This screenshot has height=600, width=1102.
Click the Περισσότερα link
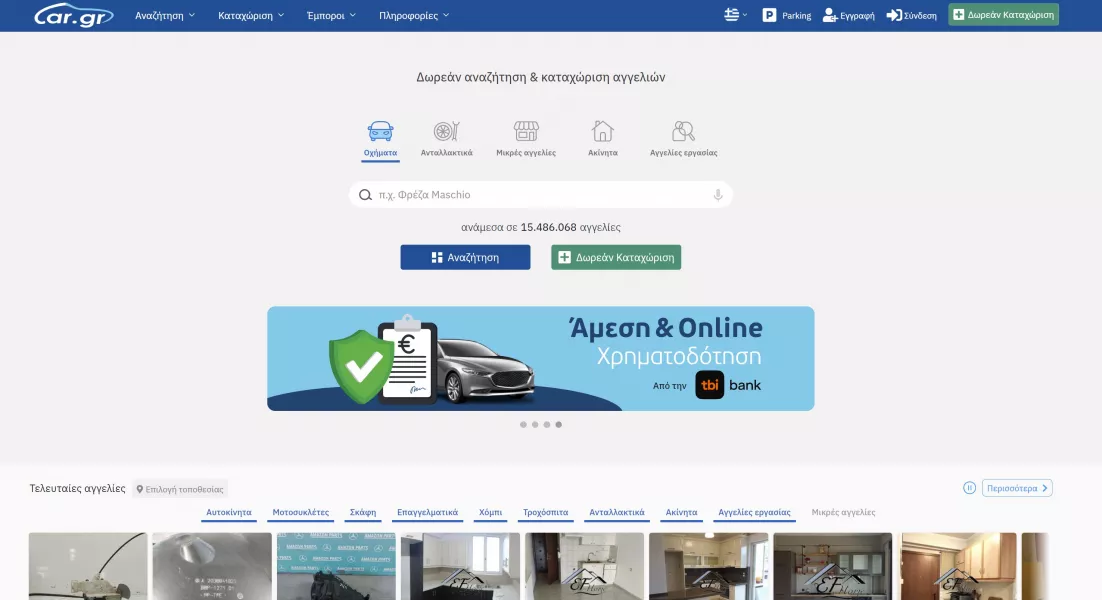pyautogui.click(x=1017, y=488)
